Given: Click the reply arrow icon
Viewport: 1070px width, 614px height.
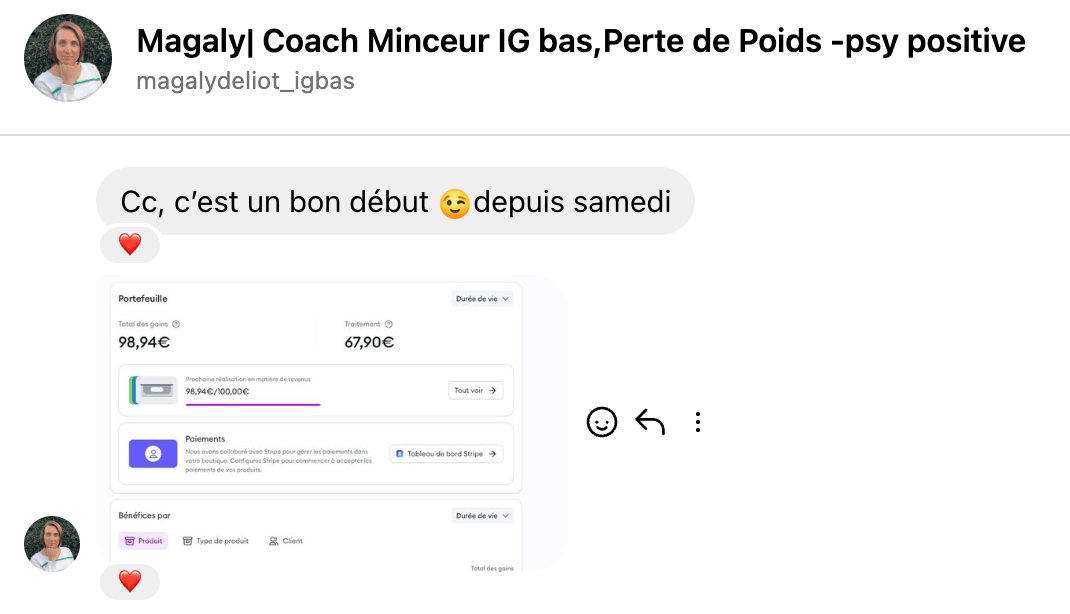Looking at the screenshot, I should tap(650, 423).
